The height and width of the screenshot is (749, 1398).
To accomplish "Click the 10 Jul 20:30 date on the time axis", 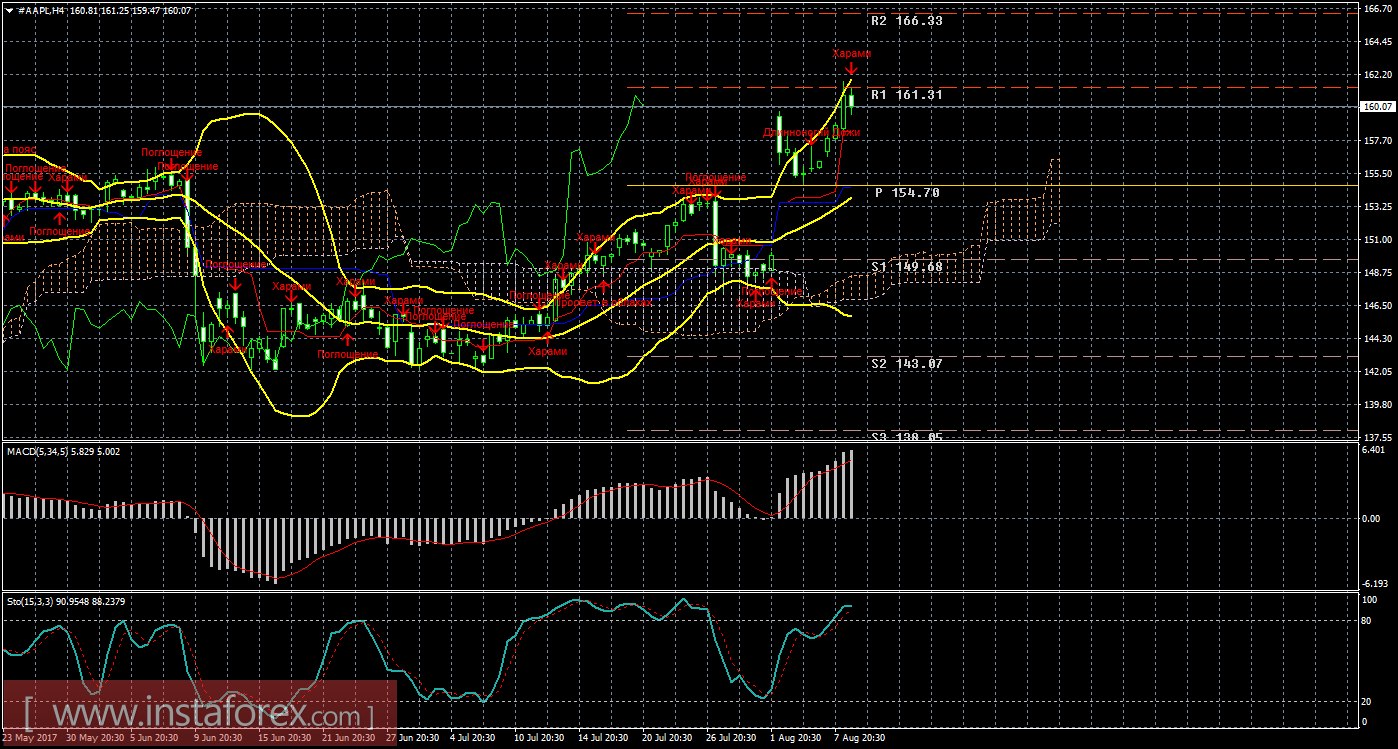I will [x=539, y=738].
